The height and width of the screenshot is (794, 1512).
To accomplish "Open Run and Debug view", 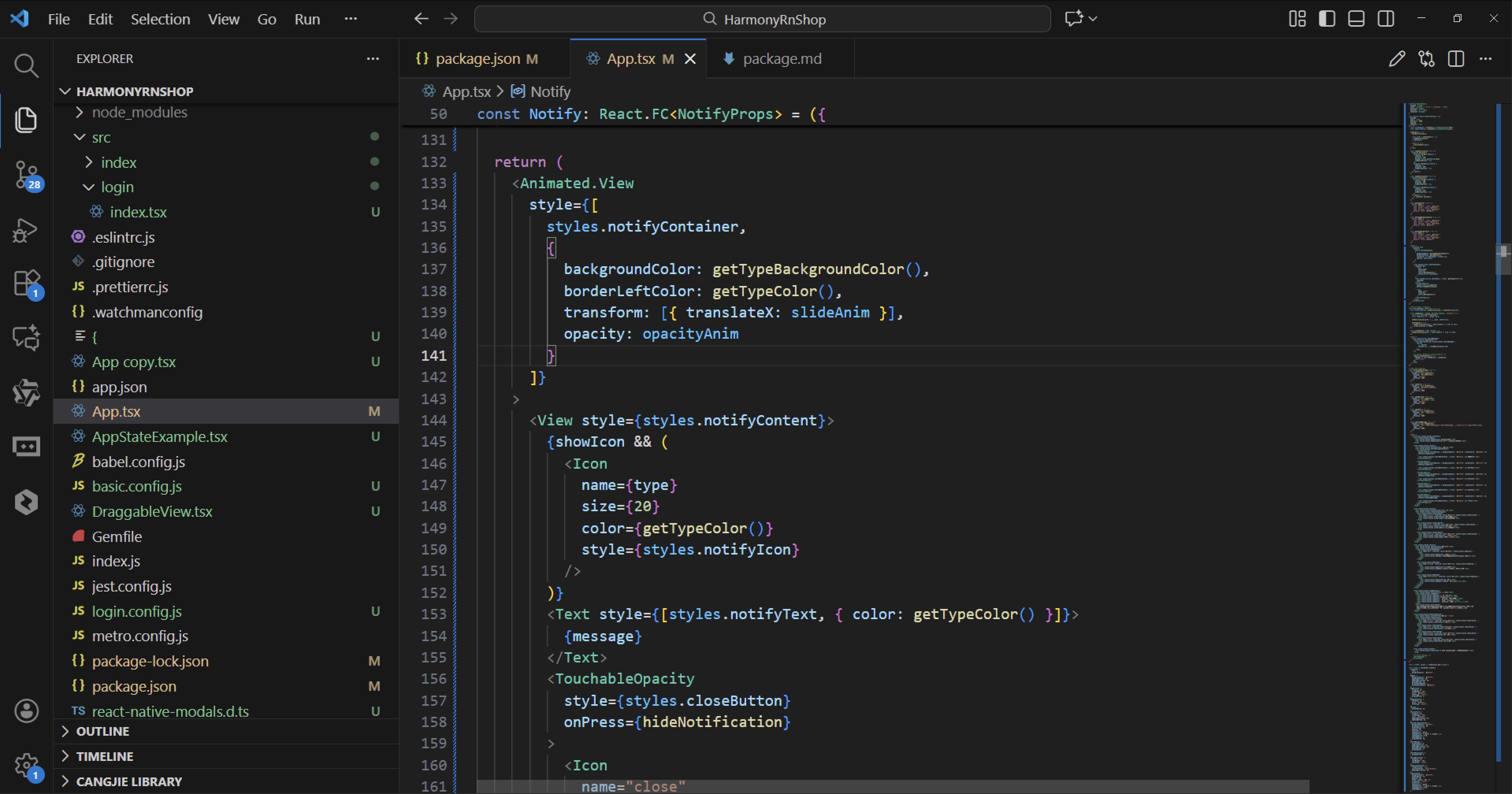I will (26, 230).
